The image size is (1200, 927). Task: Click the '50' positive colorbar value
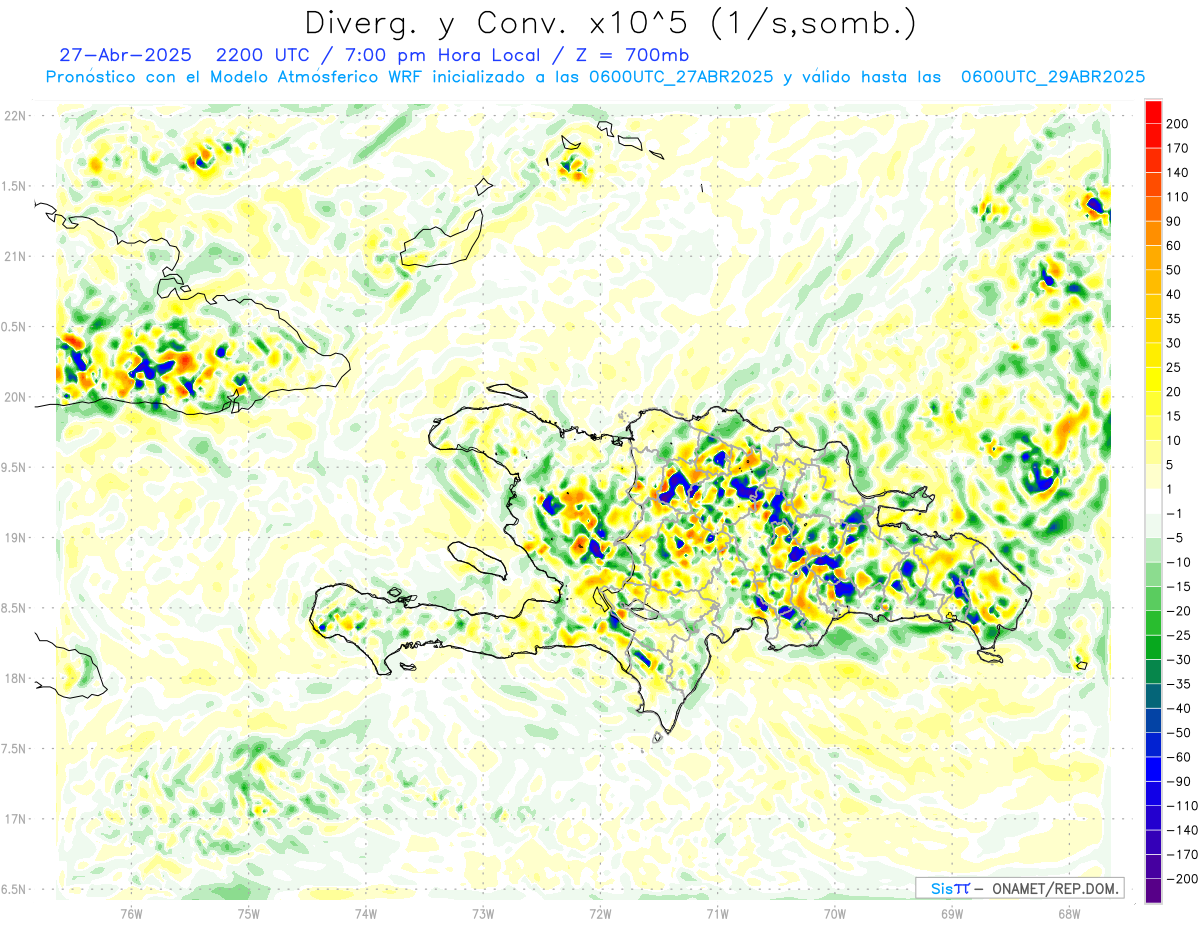[x=1174, y=270]
